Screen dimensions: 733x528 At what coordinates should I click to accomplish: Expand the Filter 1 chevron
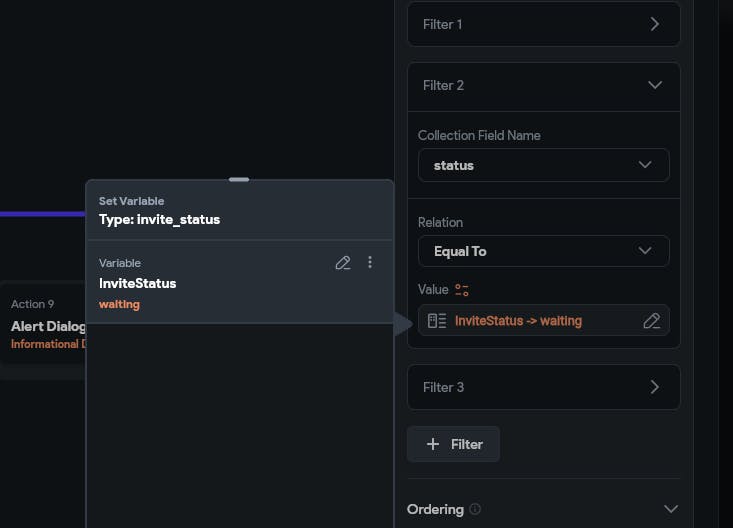click(655, 24)
